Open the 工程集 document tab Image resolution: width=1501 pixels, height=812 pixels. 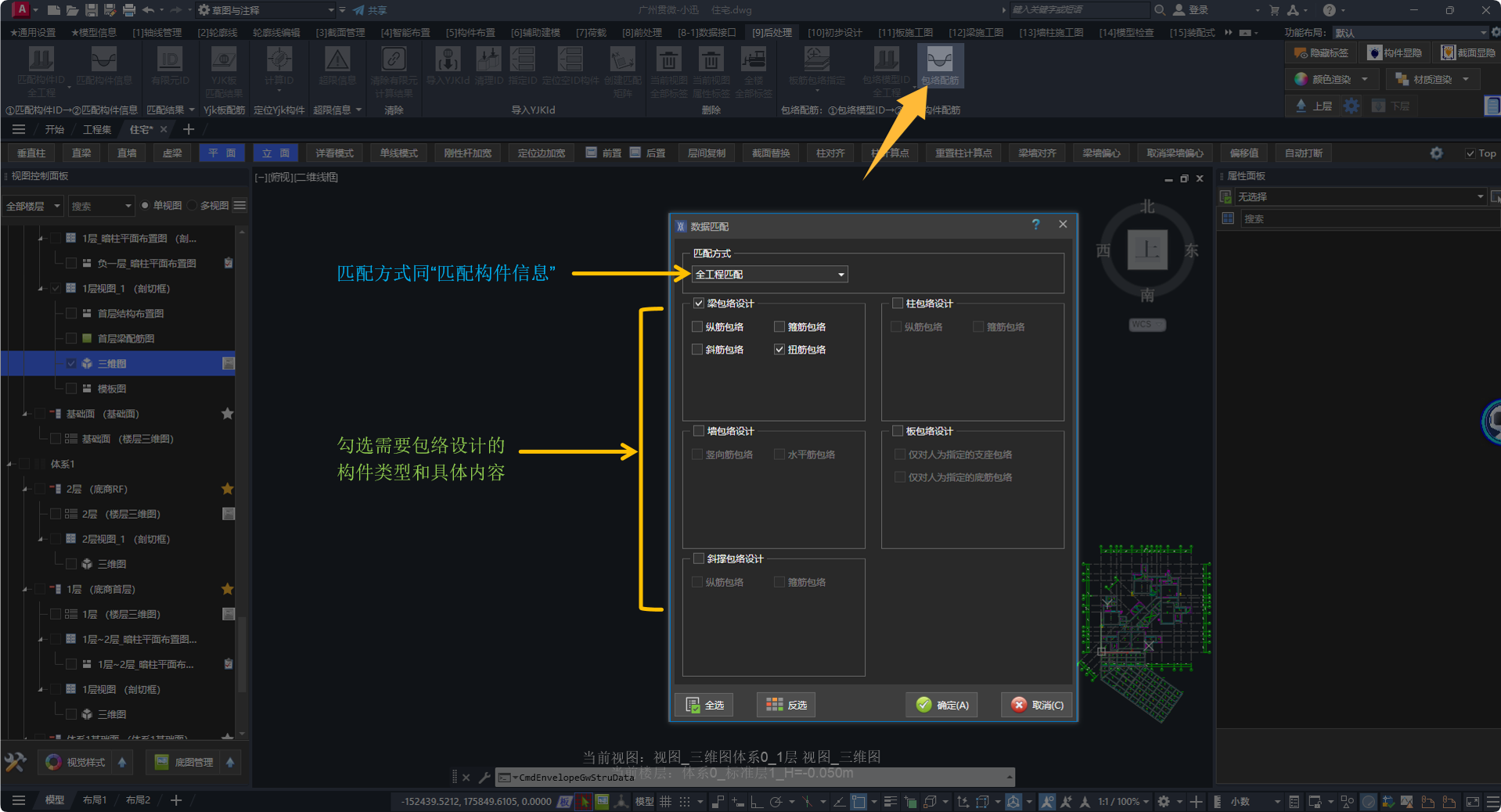97,129
